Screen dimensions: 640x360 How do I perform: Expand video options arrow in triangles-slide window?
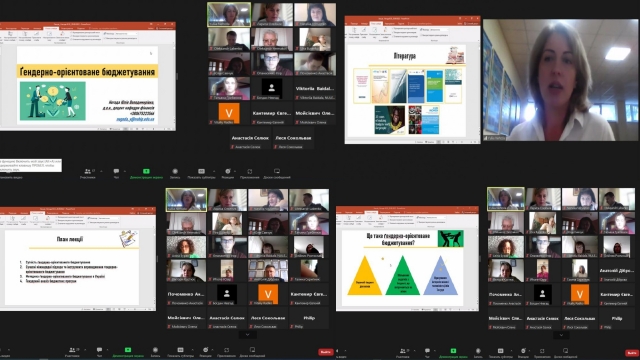tap(345, 351)
